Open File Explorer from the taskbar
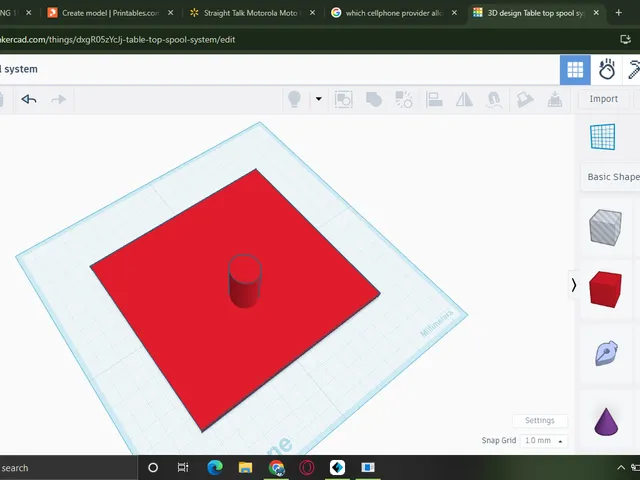The width and height of the screenshot is (640, 480). pyautogui.click(x=245, y=468)
